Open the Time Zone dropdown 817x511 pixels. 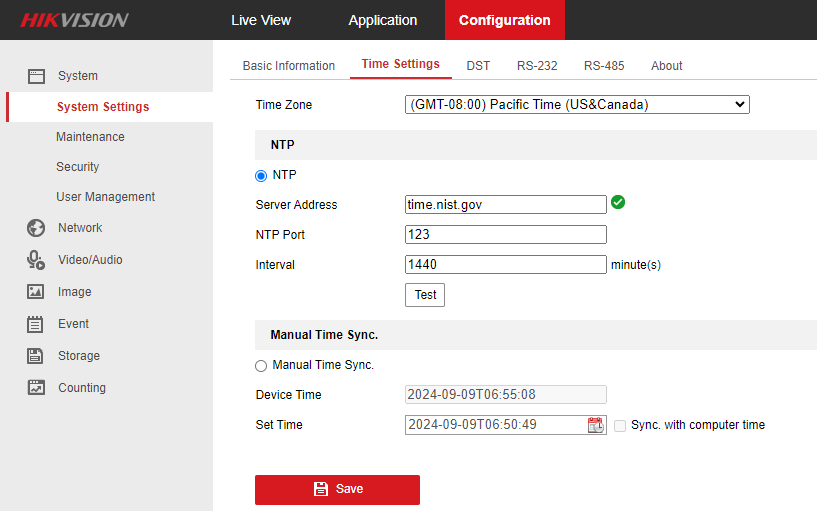coord(577,104)
